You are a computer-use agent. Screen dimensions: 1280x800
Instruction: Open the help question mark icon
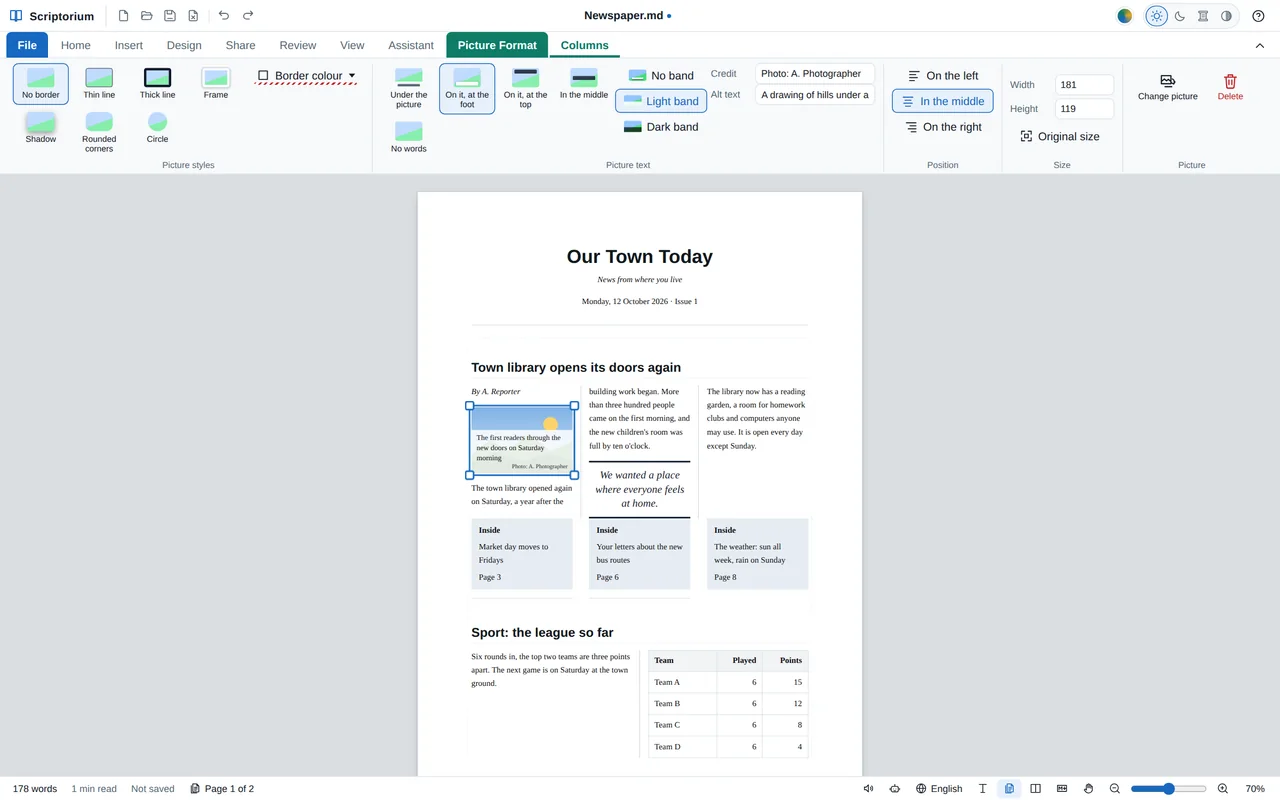[x=1258, y=16]
